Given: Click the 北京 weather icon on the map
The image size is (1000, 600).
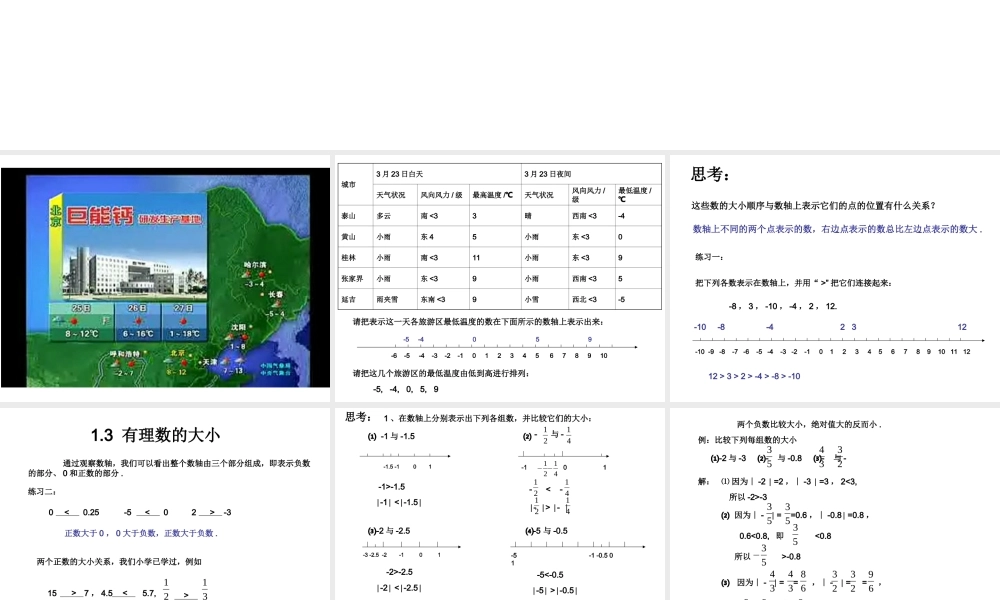Looking at the screenshot, I should pyautogui.click(x=177, y=362).
